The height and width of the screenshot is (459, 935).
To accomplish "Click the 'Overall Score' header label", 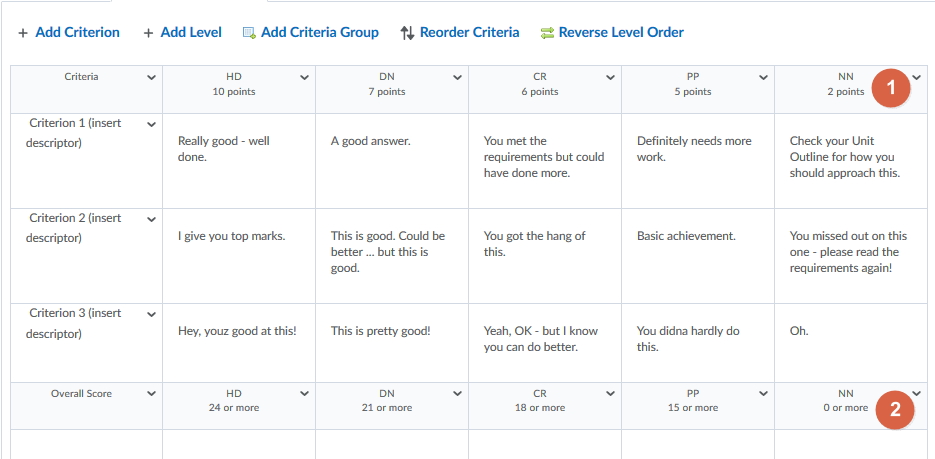I will [81, 393].
